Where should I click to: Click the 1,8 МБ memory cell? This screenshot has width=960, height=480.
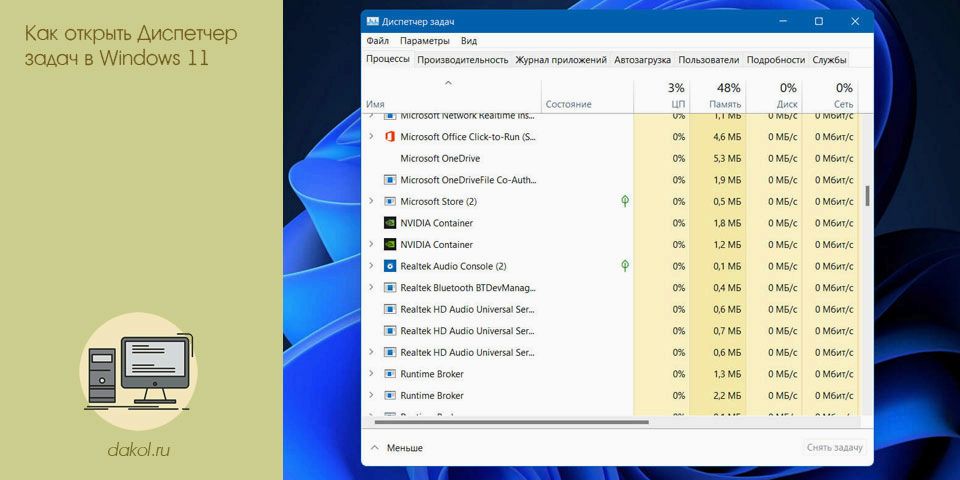(718, 223)
